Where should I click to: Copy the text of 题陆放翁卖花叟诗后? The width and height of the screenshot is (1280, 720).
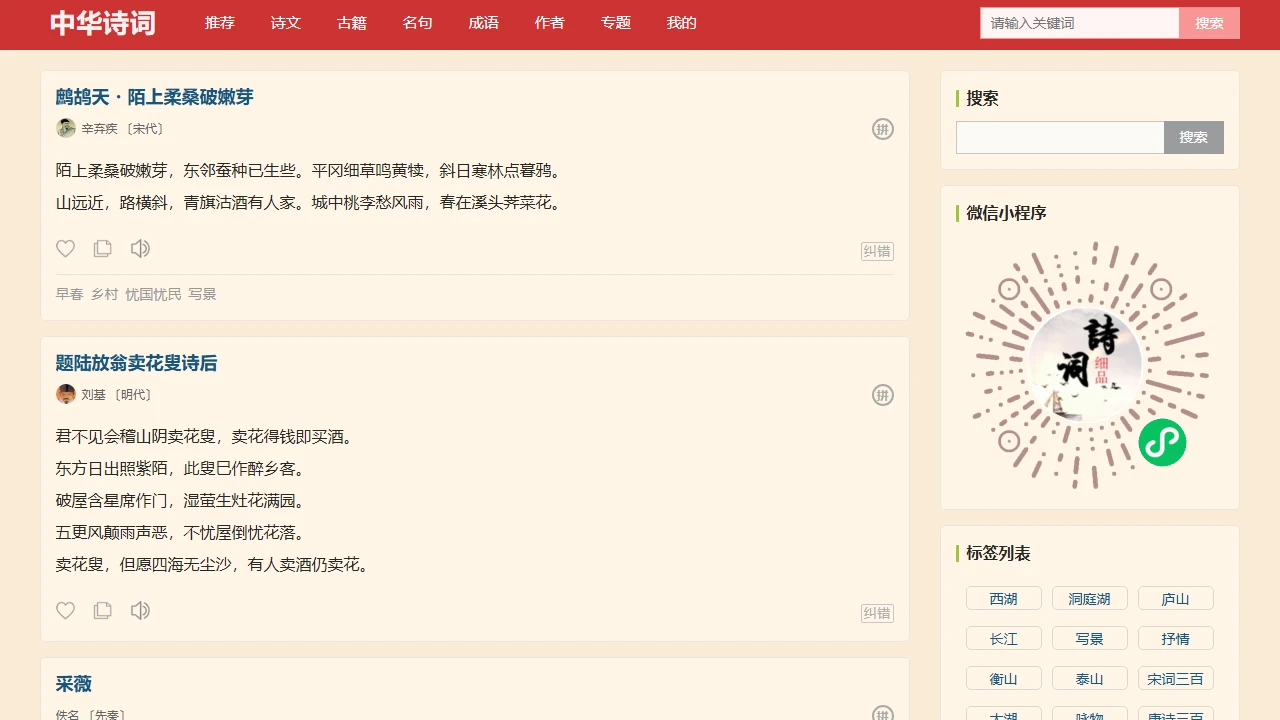pos(102,610)
